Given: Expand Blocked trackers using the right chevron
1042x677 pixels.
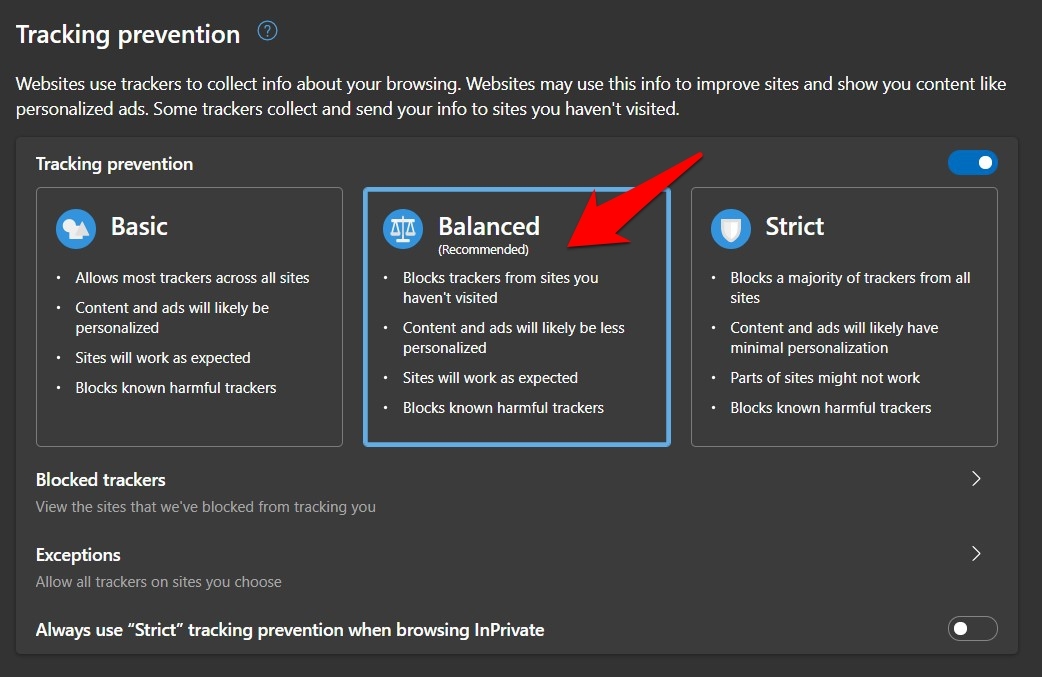Looking at the screenshot, I should pyautogui.click(x=976, y=479).
